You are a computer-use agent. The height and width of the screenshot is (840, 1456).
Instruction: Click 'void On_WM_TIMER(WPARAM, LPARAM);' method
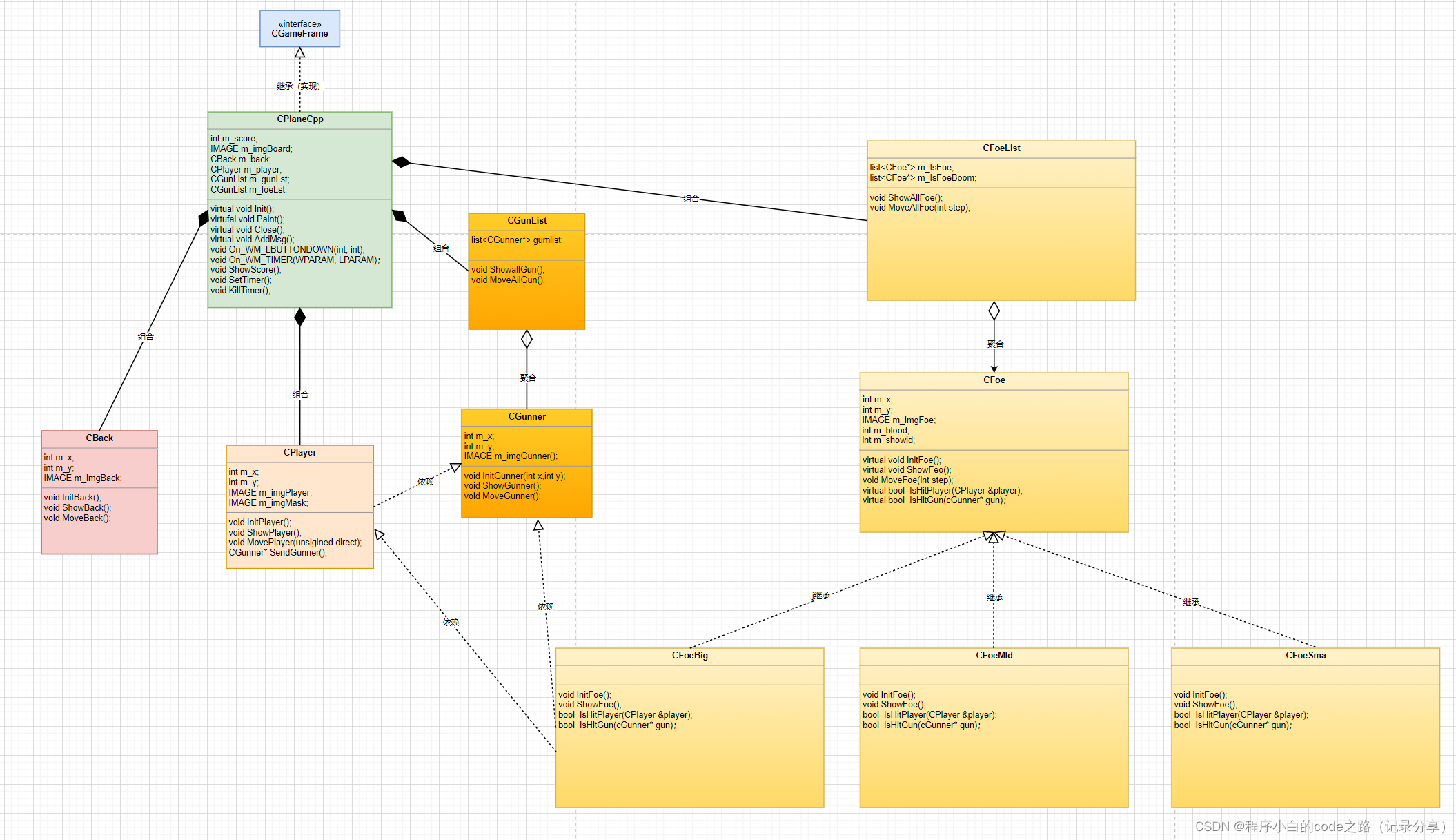click(295, 260)
